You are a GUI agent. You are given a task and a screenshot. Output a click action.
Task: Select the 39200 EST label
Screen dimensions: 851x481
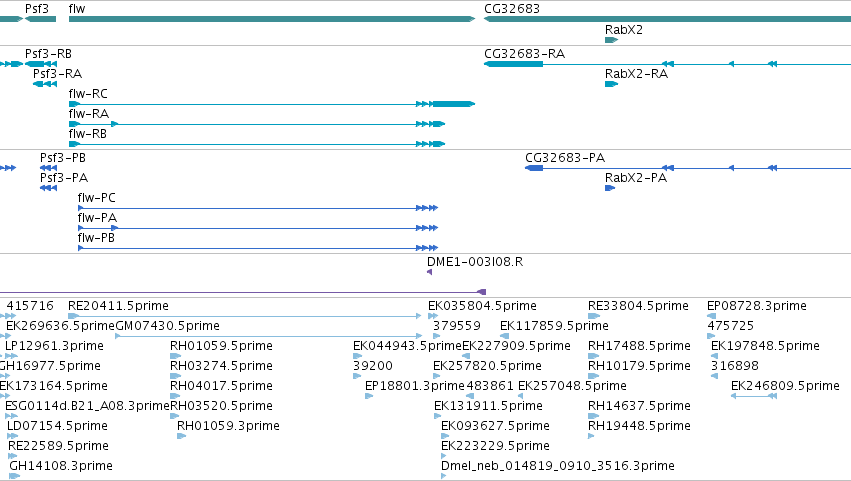point(373,366)
